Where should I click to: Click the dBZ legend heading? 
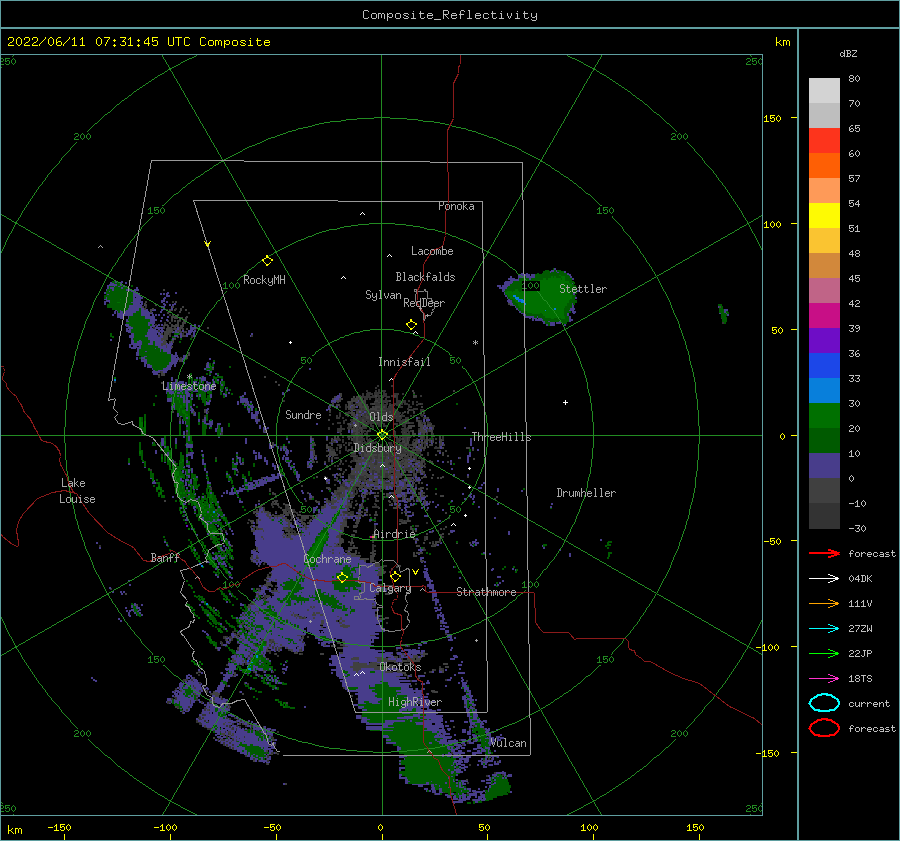tap(848, 53)
